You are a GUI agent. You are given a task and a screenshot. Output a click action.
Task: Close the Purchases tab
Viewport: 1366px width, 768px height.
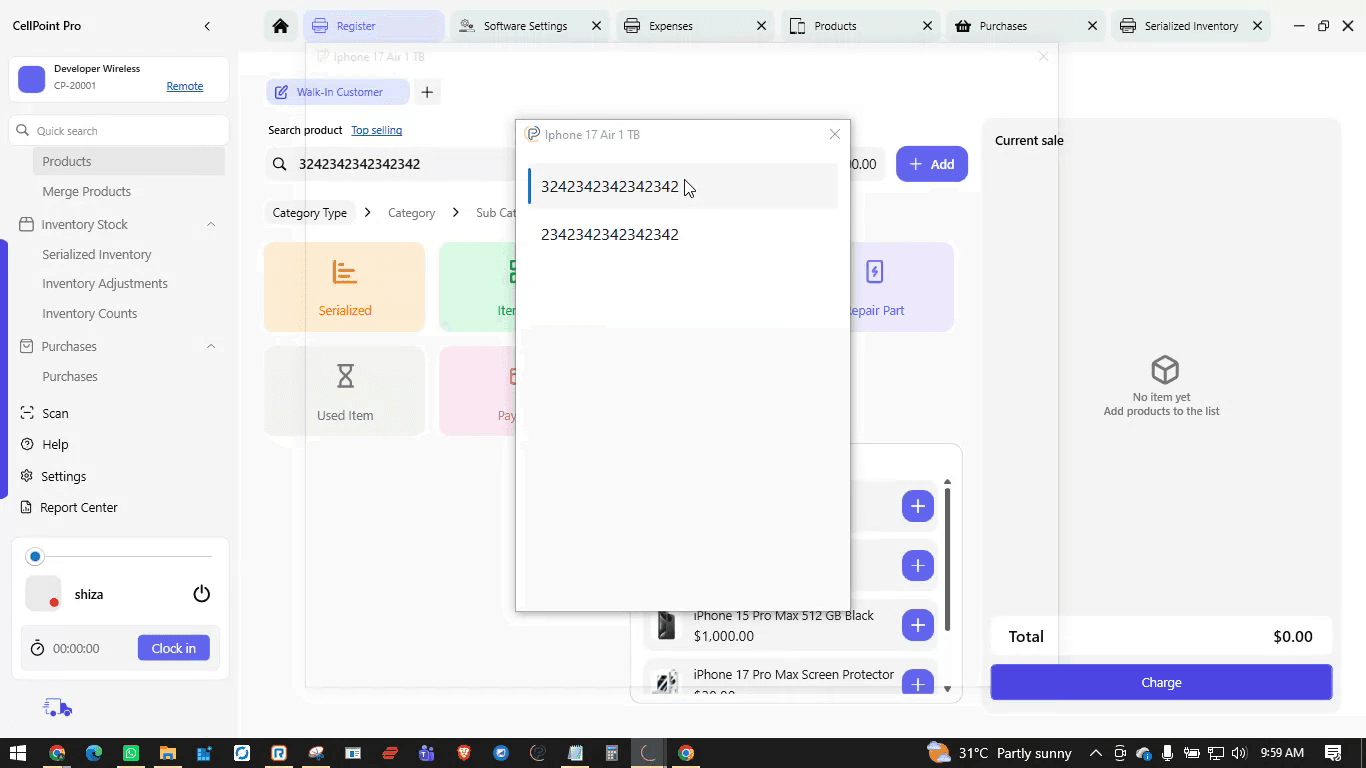1092,26
